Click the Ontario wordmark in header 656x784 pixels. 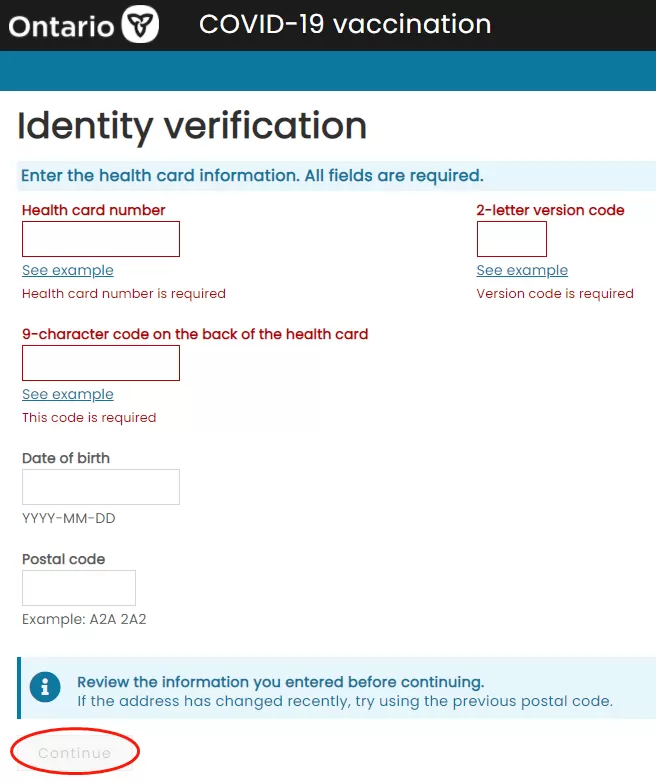click(x=61, y=26)
